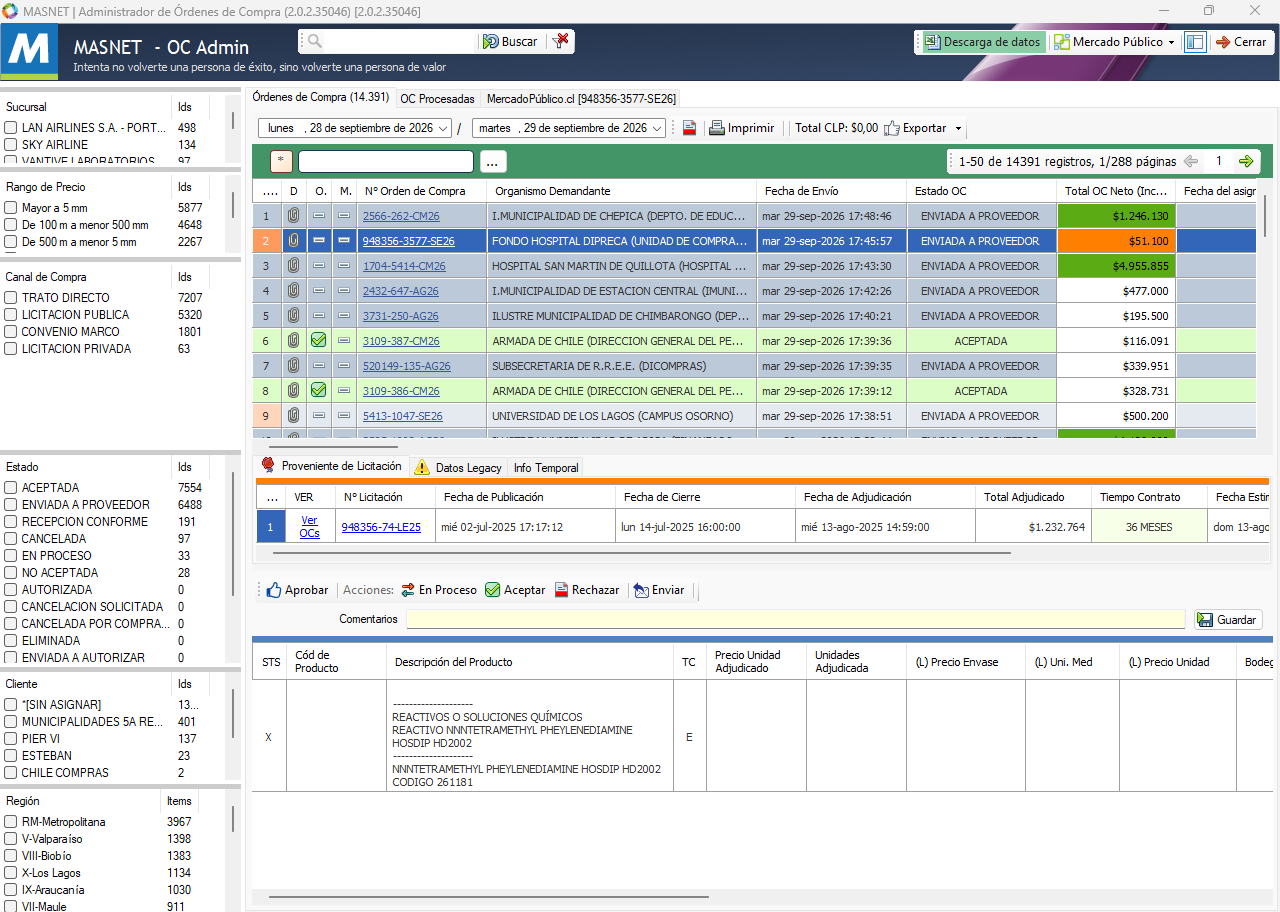Click the green $4.955.855 total cell

coord(1116,265)
